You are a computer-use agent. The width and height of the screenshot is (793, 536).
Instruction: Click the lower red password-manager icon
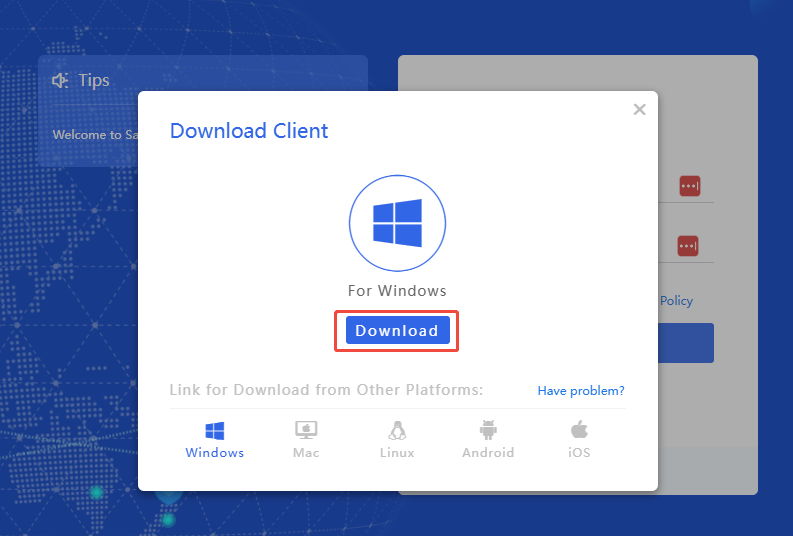[688, 246]
